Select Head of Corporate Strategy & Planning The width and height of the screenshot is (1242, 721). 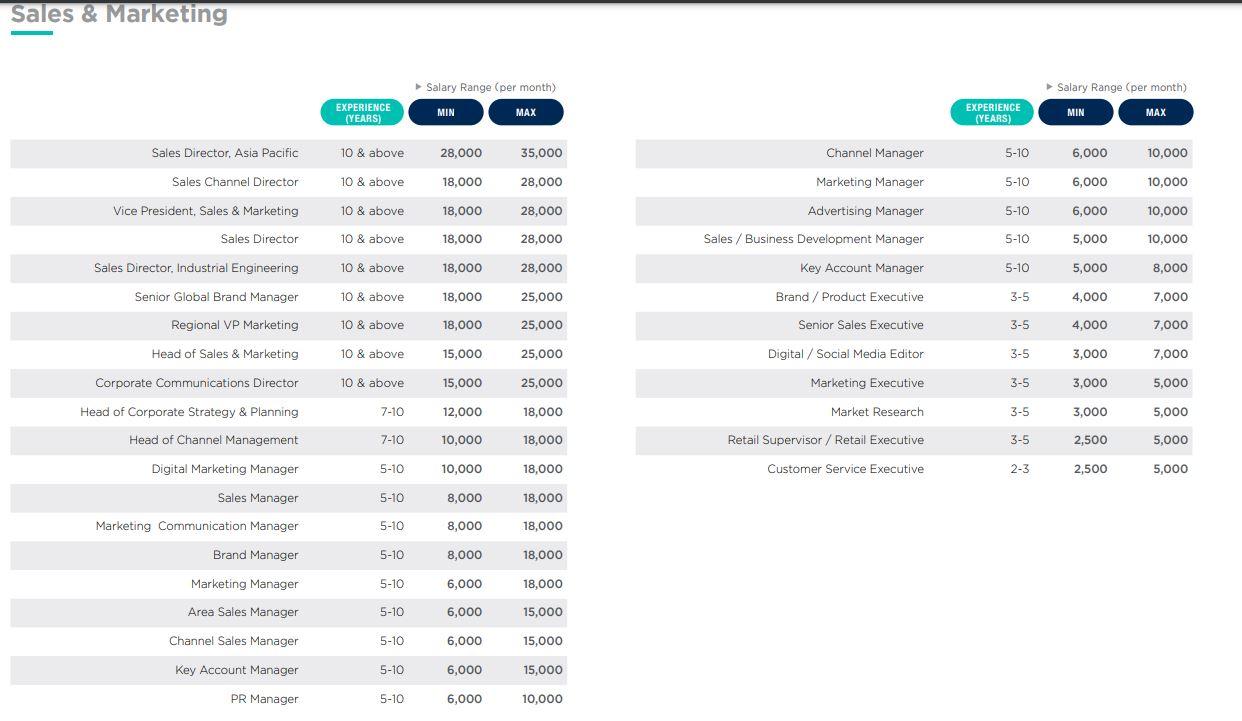click(x=189, y=412)
